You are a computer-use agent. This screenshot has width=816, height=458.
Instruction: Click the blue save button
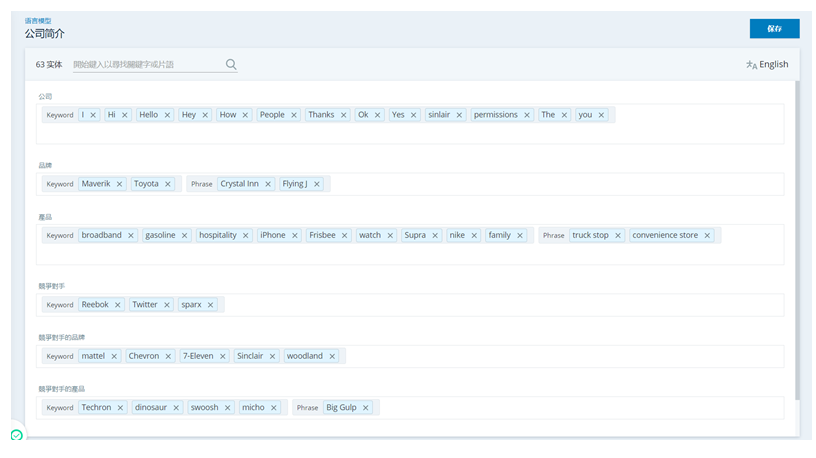pyautogui.click(x=774, y=29)
